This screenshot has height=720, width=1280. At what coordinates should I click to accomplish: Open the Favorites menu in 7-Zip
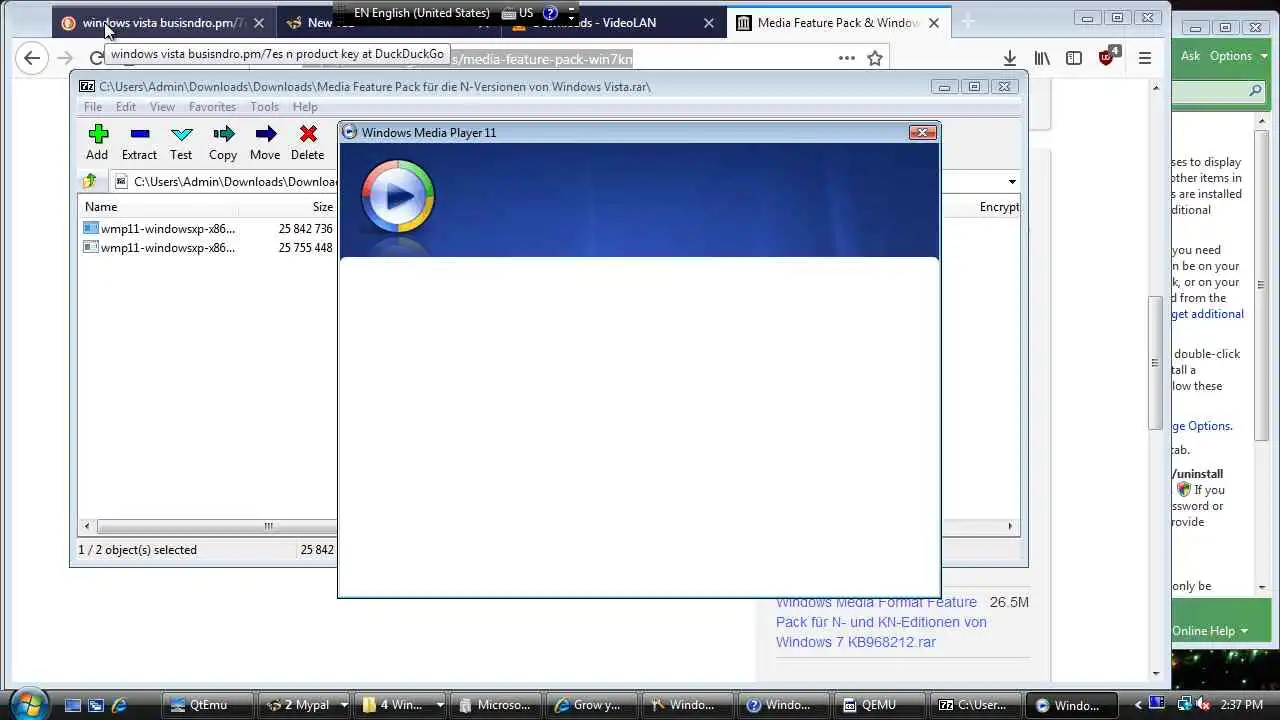[212, 107]
